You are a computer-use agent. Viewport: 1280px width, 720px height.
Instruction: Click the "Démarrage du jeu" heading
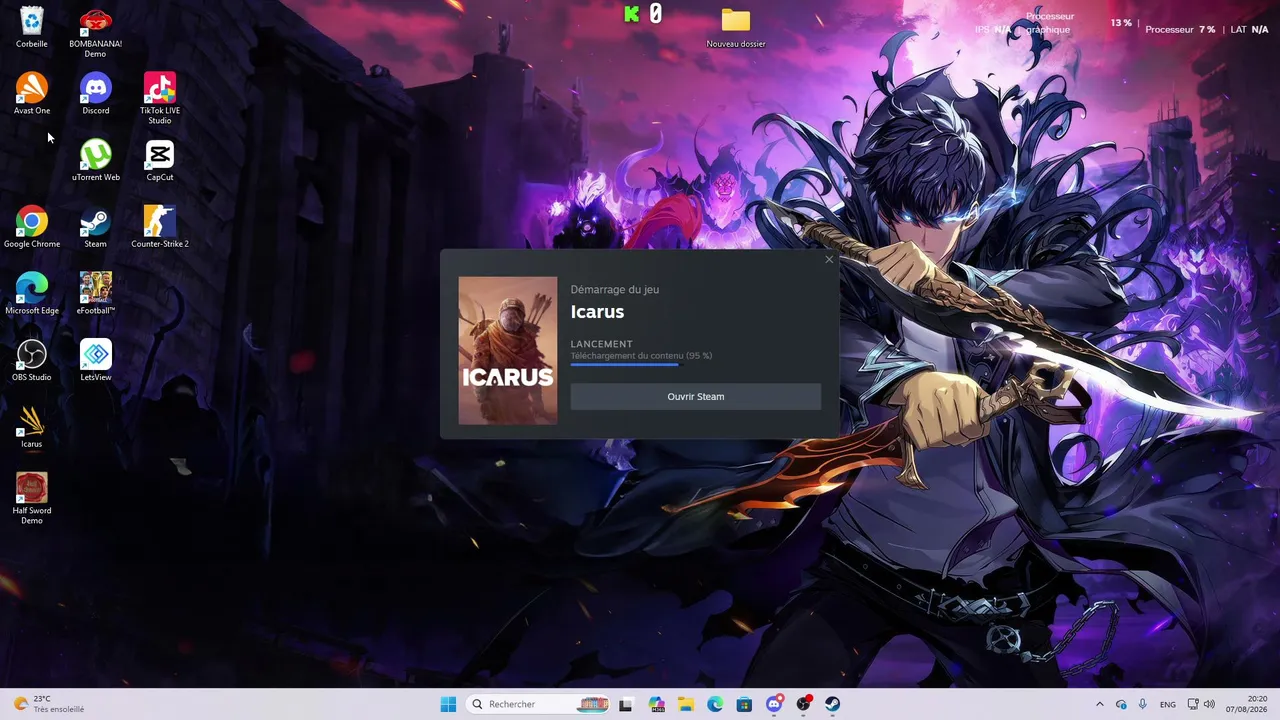click(x=615, y=289)
